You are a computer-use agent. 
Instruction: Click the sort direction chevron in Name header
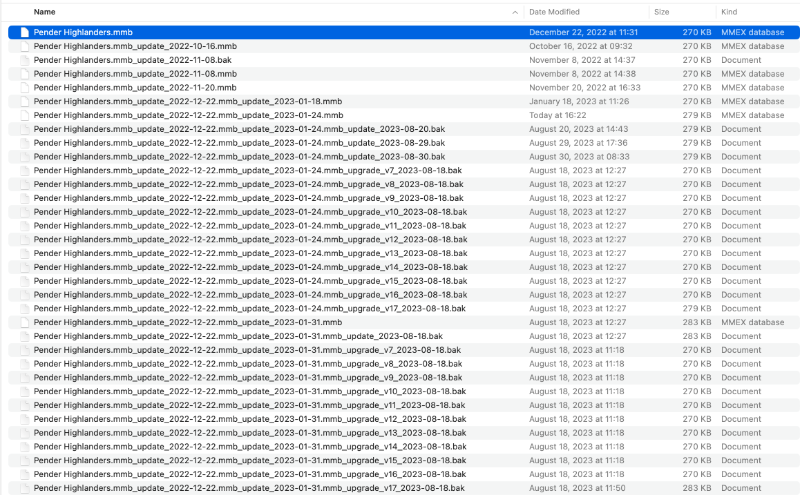(515, 12)
